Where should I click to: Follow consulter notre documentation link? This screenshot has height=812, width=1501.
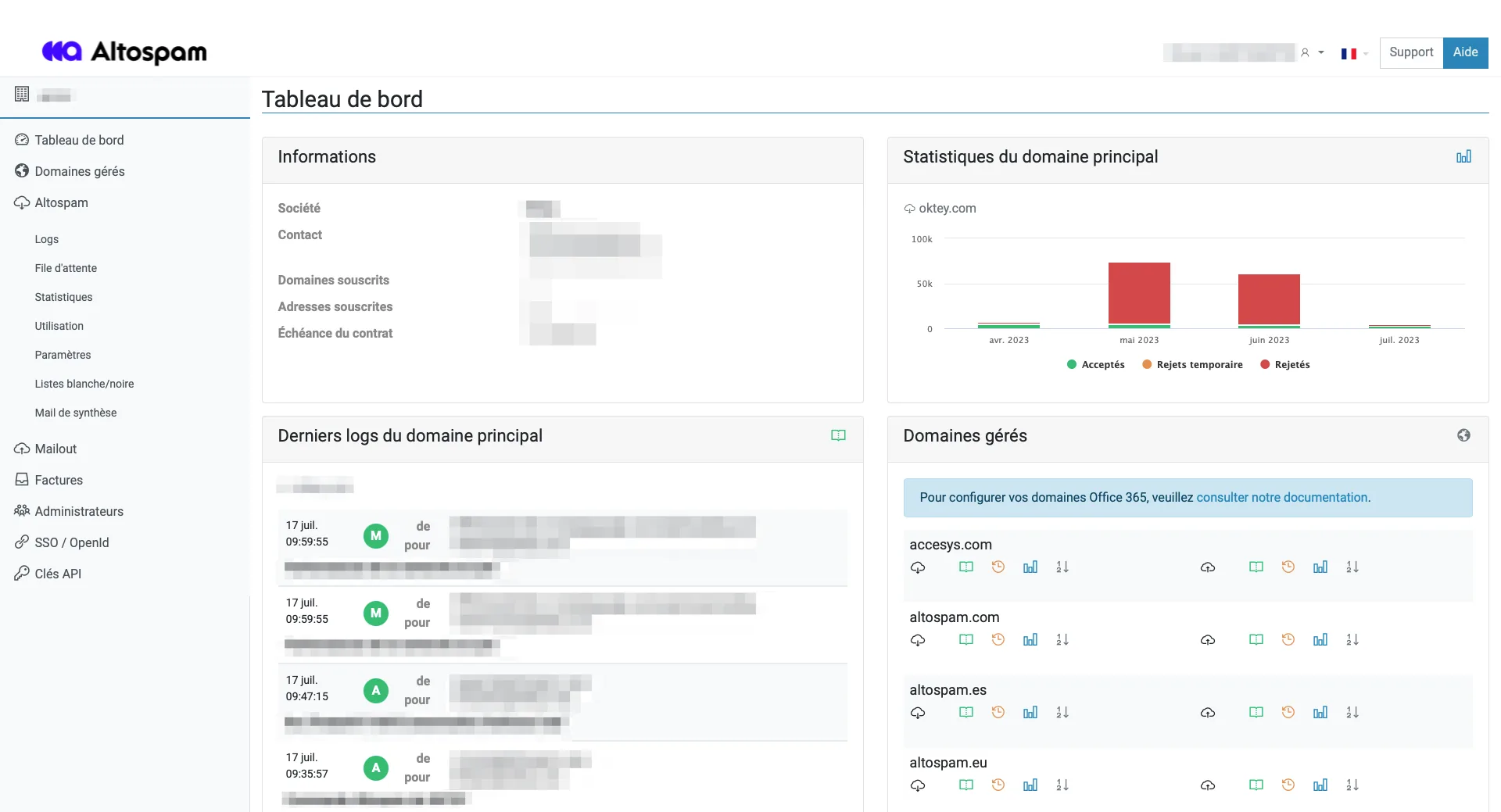[x=1283, y=498]
